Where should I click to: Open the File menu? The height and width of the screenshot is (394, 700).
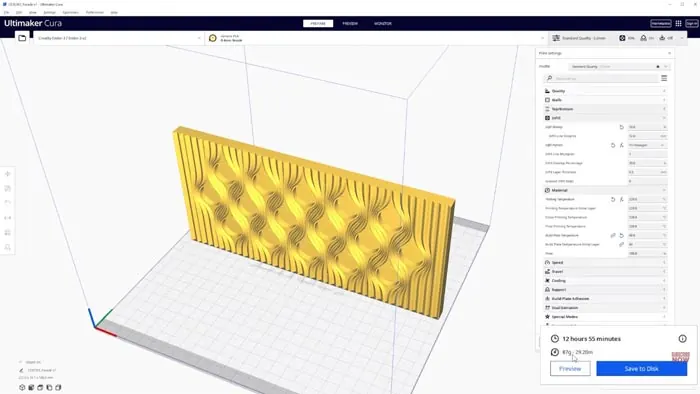pos(6,12)
